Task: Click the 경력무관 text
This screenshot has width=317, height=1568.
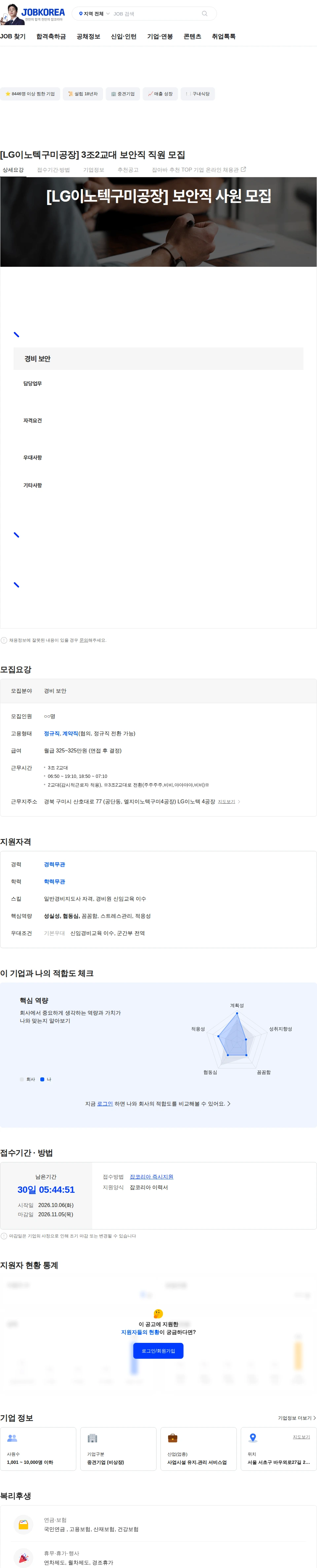Action: point(54,864)
